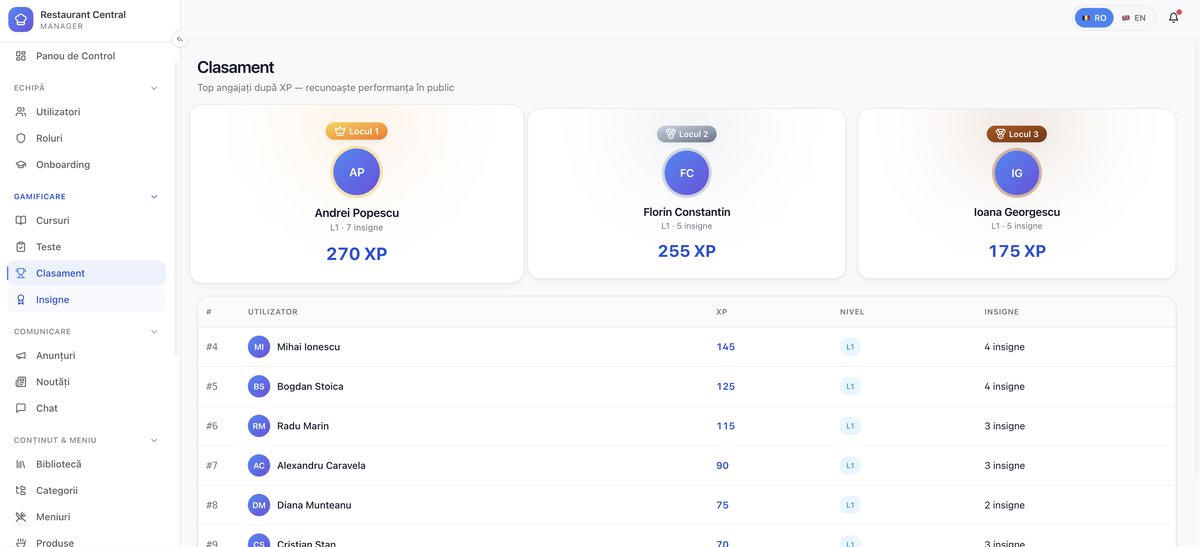Open Florin Constantin's second place card
Image resolution: width=1200 pixels, height=547 pixels.
(x=687, y=194)
